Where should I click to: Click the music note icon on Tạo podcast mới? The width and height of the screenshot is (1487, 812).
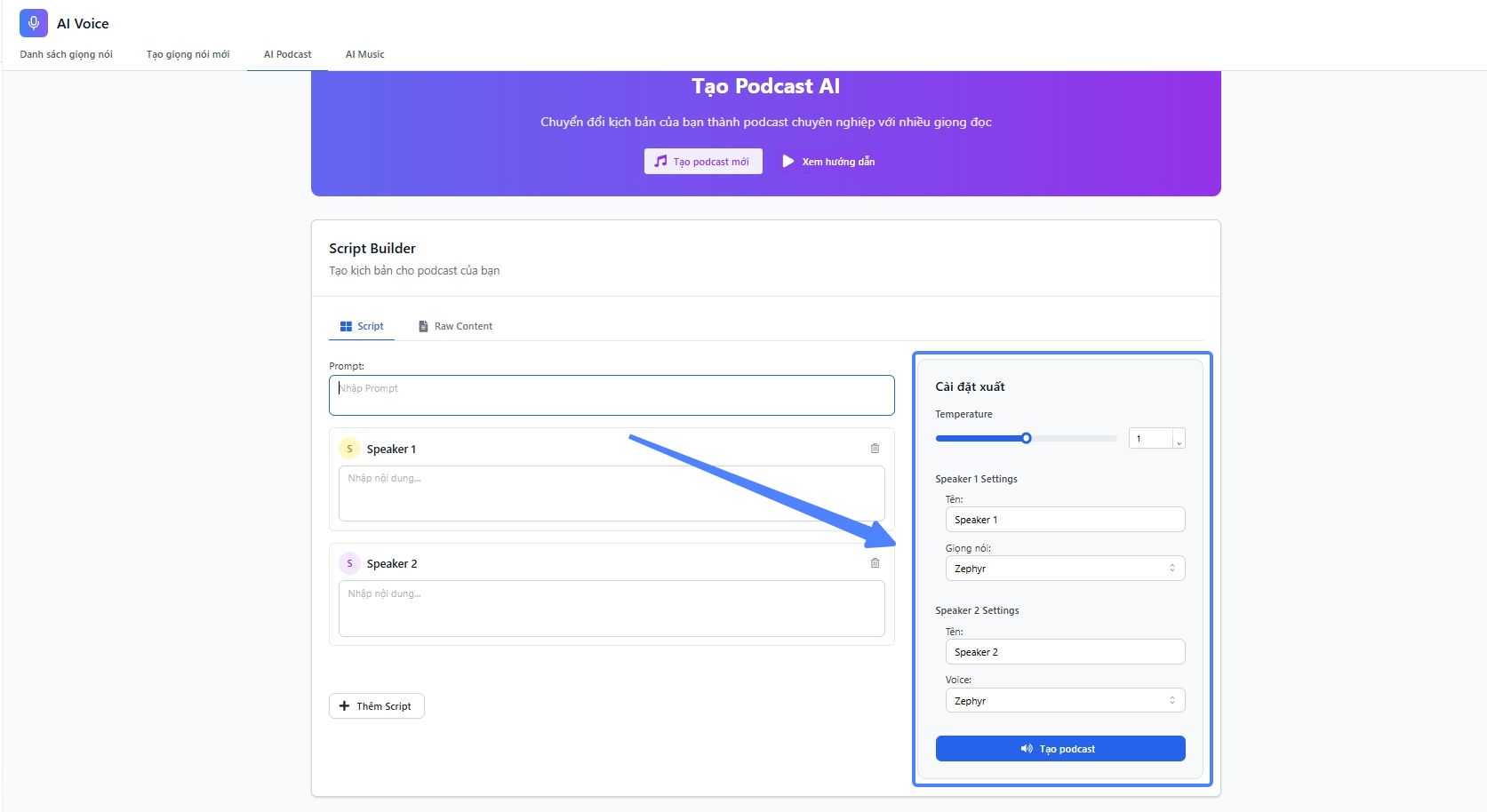point(660,162)
